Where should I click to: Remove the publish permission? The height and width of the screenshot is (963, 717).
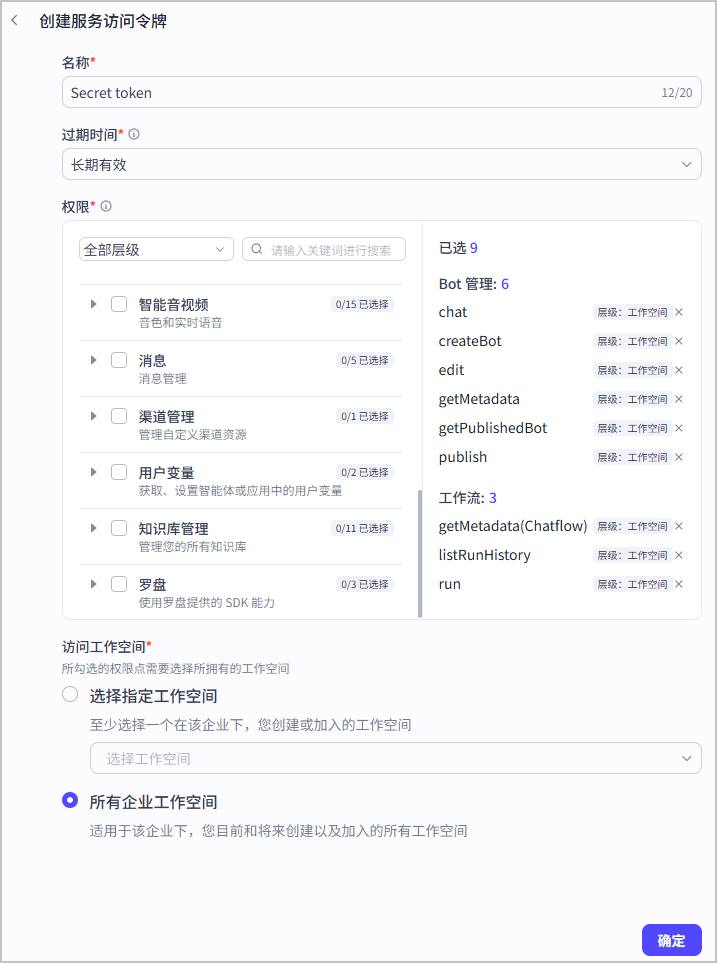click(x=679, y=457)
